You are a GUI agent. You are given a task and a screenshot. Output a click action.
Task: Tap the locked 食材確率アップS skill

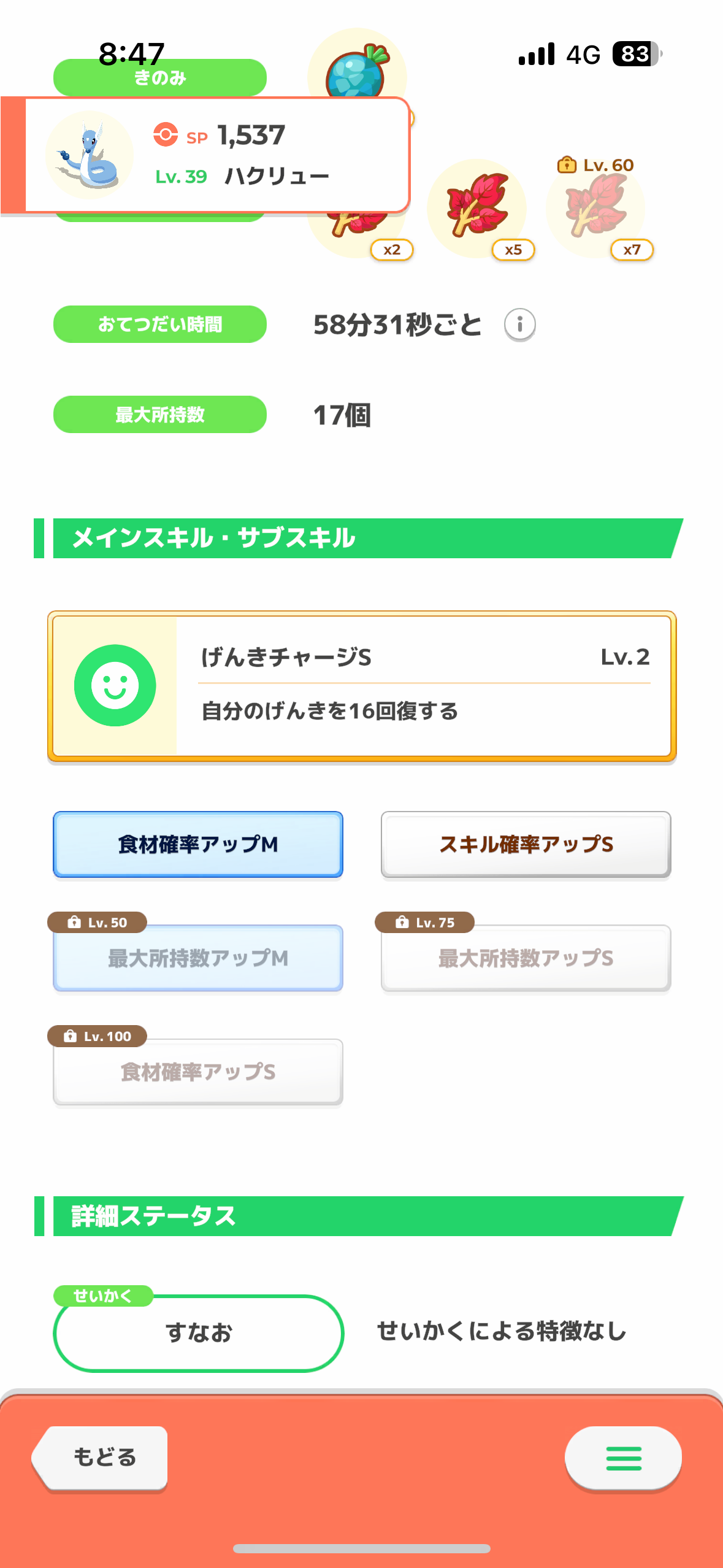point(197,1072)
